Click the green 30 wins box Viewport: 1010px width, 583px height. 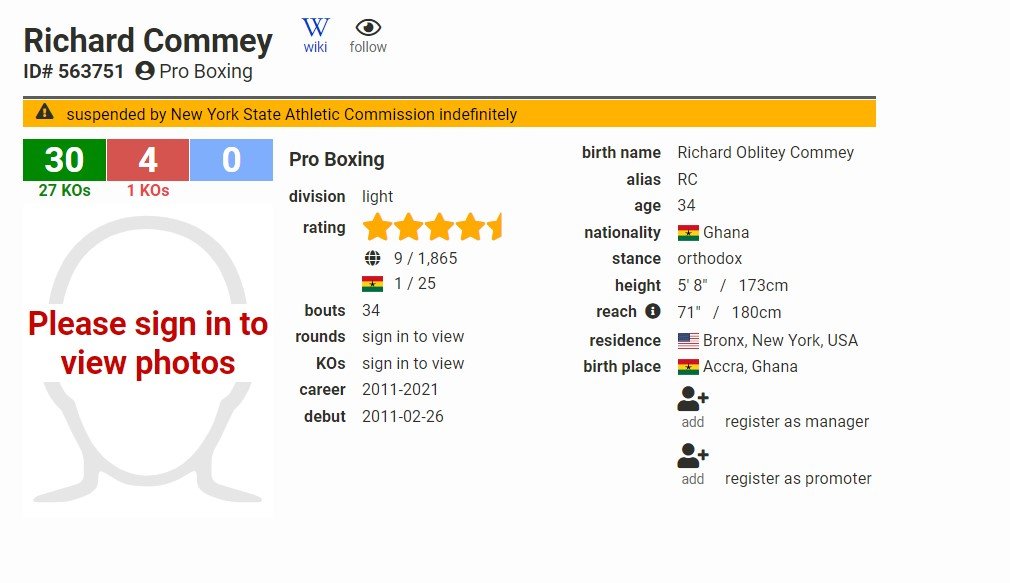point(64,160)
